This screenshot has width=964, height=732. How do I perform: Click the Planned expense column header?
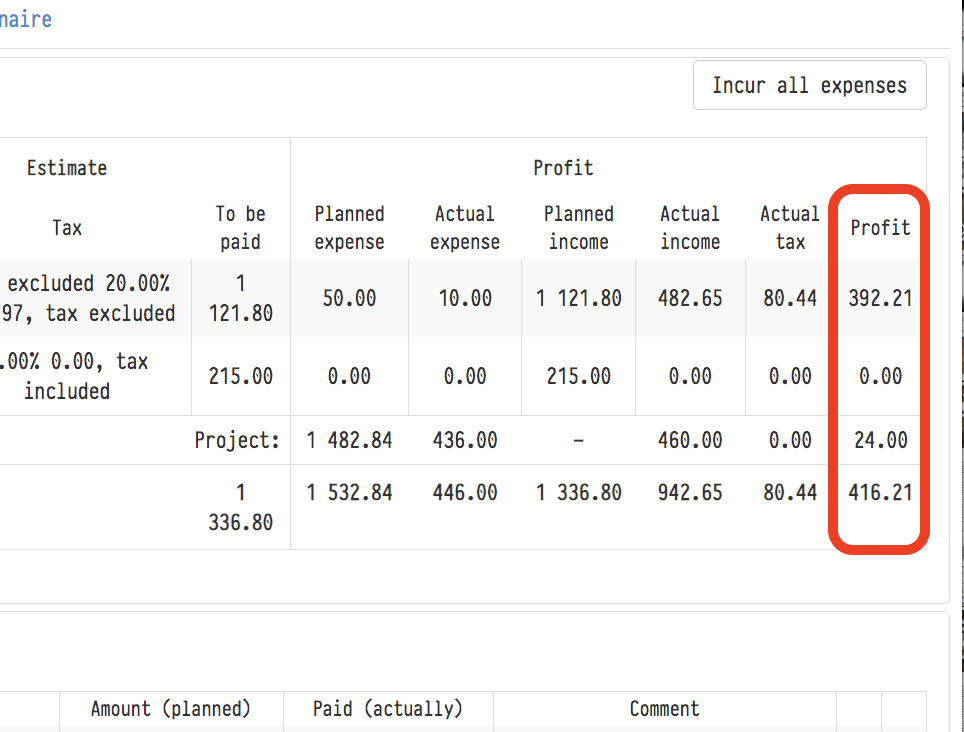349,228
